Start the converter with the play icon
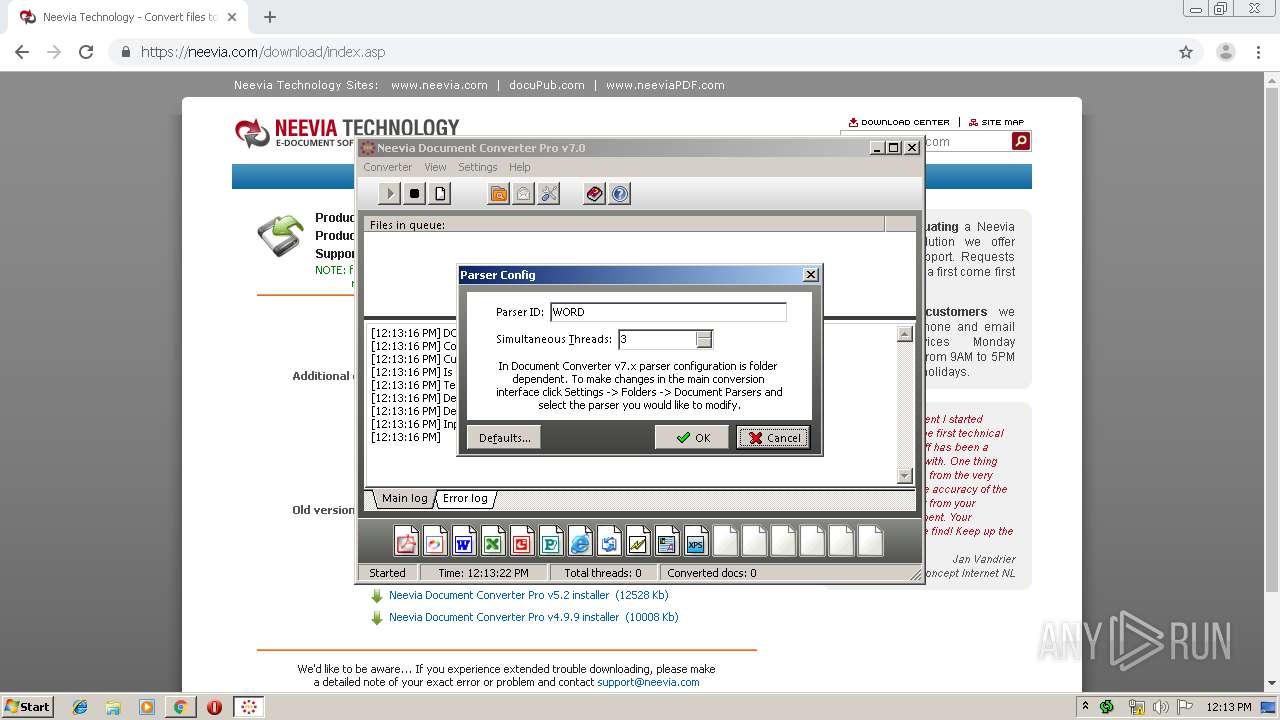This screenshot has height=720, width=1280. pyautogui.click(x=389, y=194)
